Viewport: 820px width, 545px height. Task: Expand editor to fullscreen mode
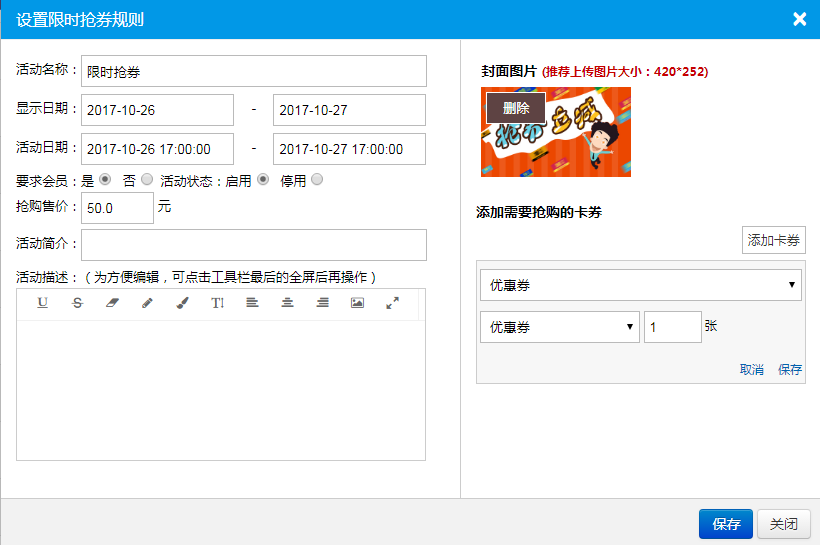[x=392, y=303]
